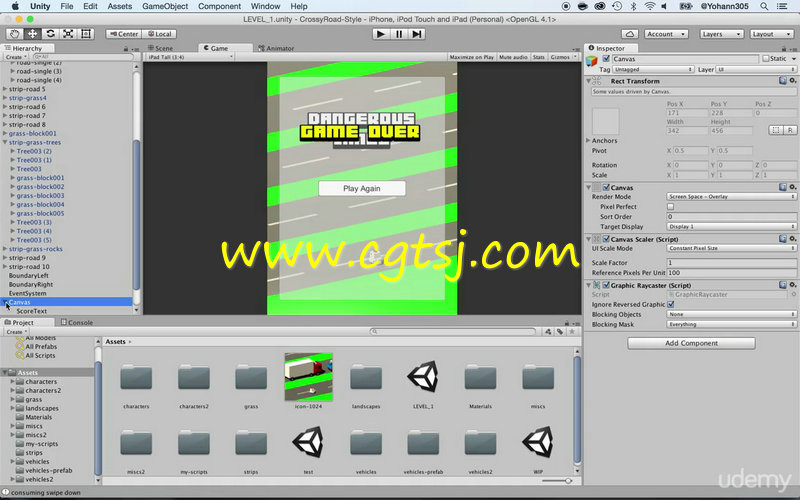This screenshot has width=800, height=500.
Task: Open Canvas Scaler help book icon
Action: coord(783,239)
